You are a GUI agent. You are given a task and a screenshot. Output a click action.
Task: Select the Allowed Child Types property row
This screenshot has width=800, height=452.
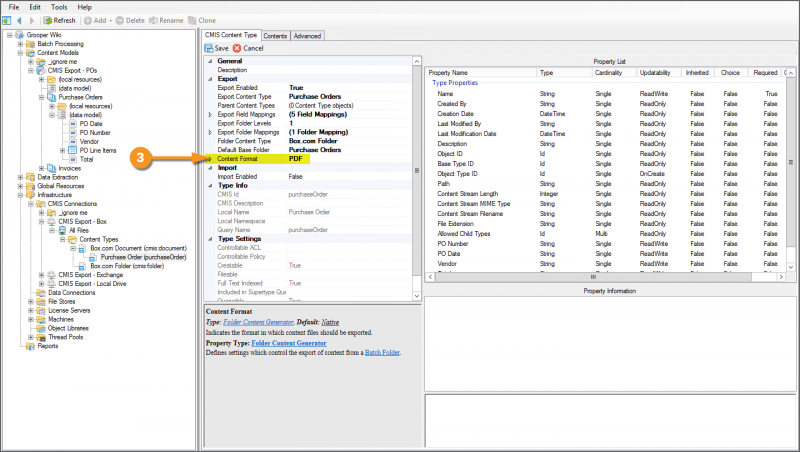(x=607, y=234)
